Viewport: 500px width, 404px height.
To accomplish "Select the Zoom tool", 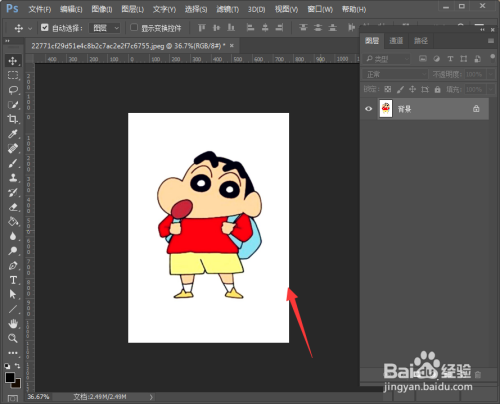I will click(13, 338).
